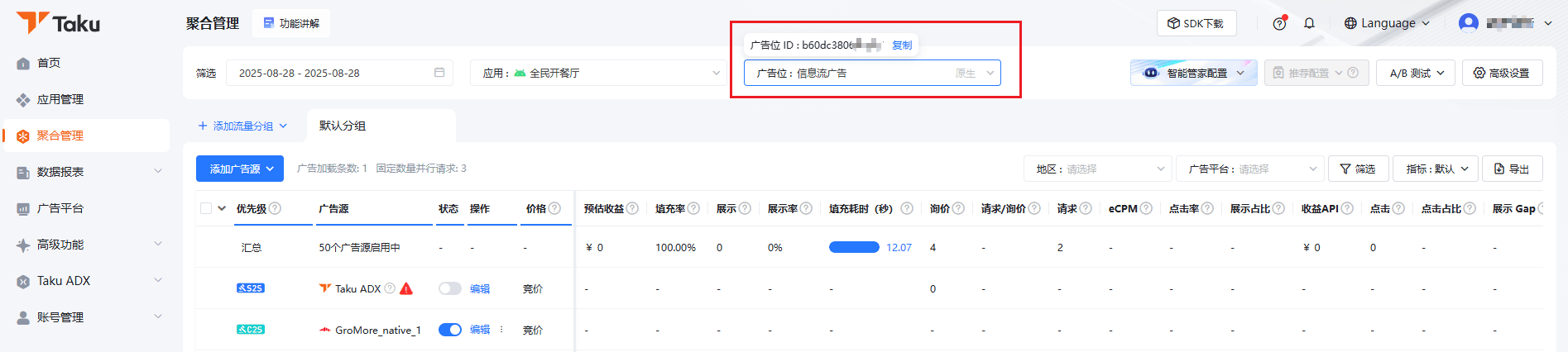The height and width of the screenshot is (352, 1568).
Task: Click help icon beside 优先级 column
Action: tap(276, 208)
